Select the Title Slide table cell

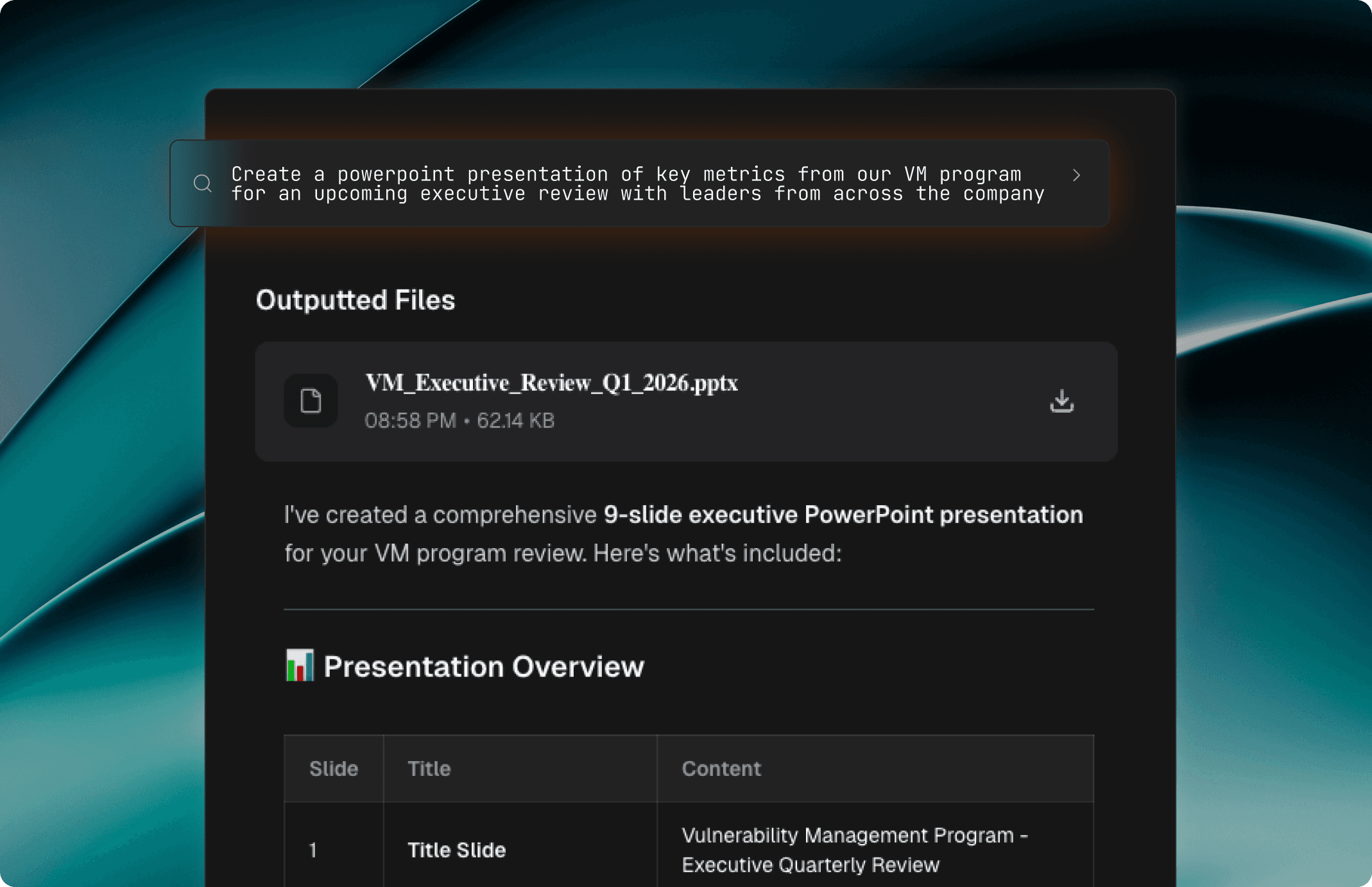[457, 850]
